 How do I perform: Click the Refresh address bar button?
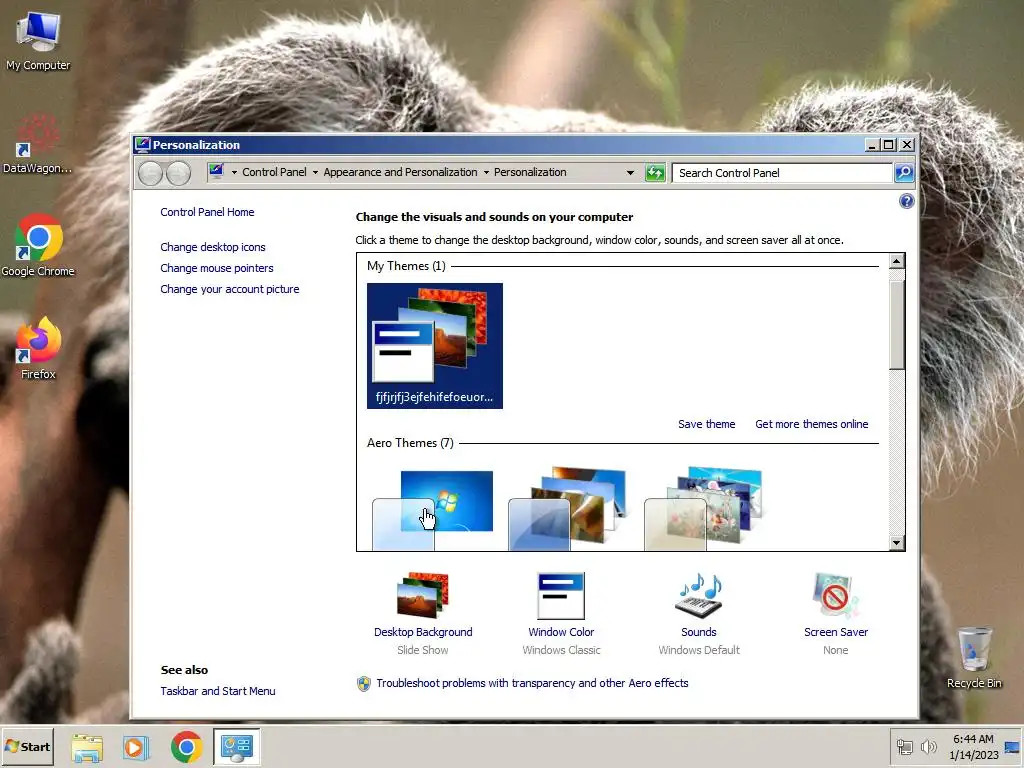pos(654,173)
